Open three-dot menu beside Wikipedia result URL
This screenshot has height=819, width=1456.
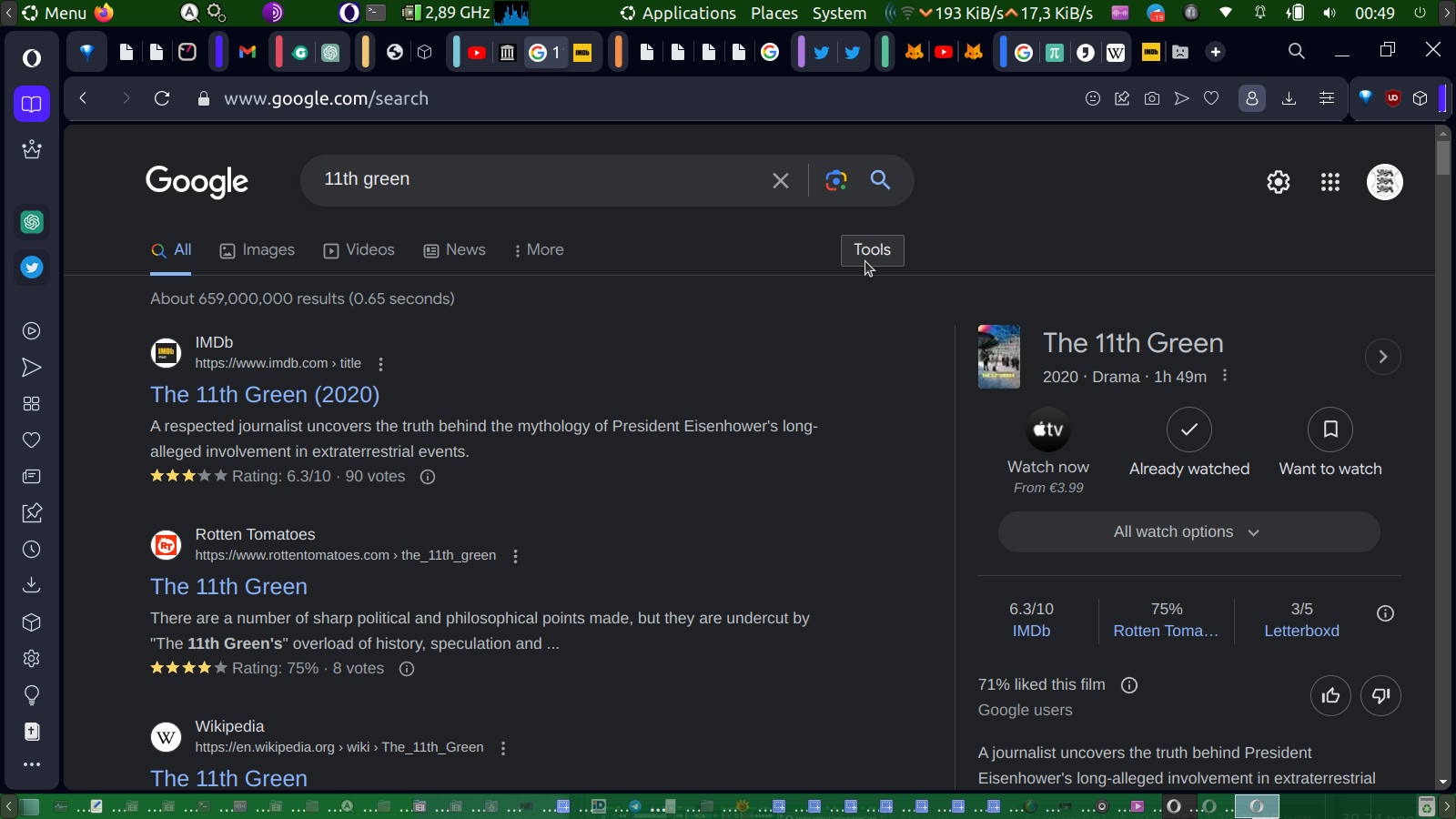pyautogui.click(x=502, y=748)
